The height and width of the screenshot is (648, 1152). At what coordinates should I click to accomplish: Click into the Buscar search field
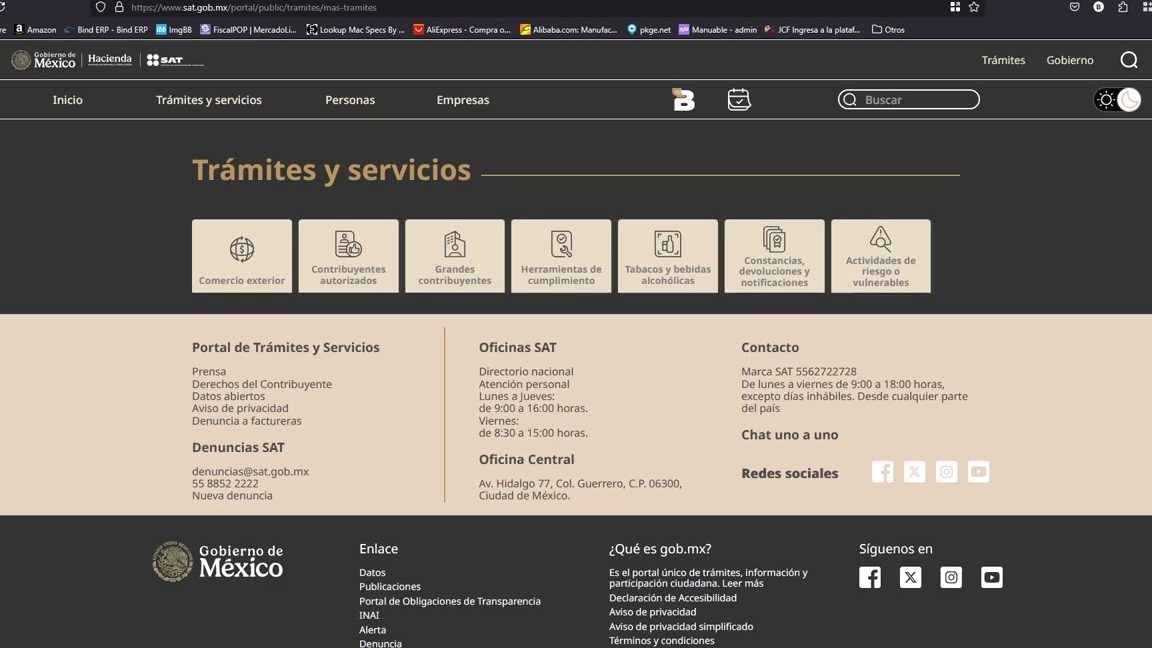coord(916,100)
